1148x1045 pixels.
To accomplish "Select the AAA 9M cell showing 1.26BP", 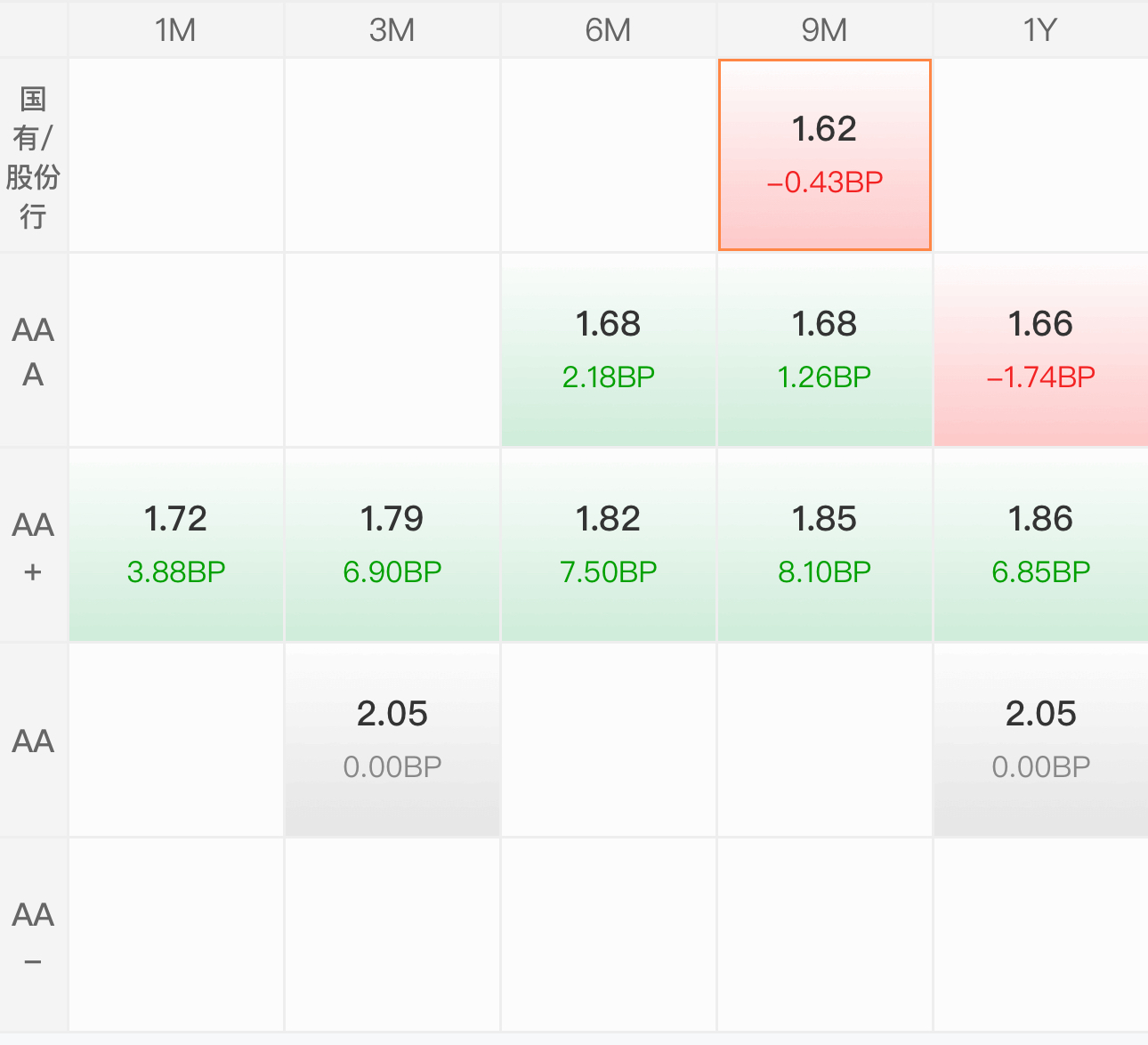I will (824, 350).
